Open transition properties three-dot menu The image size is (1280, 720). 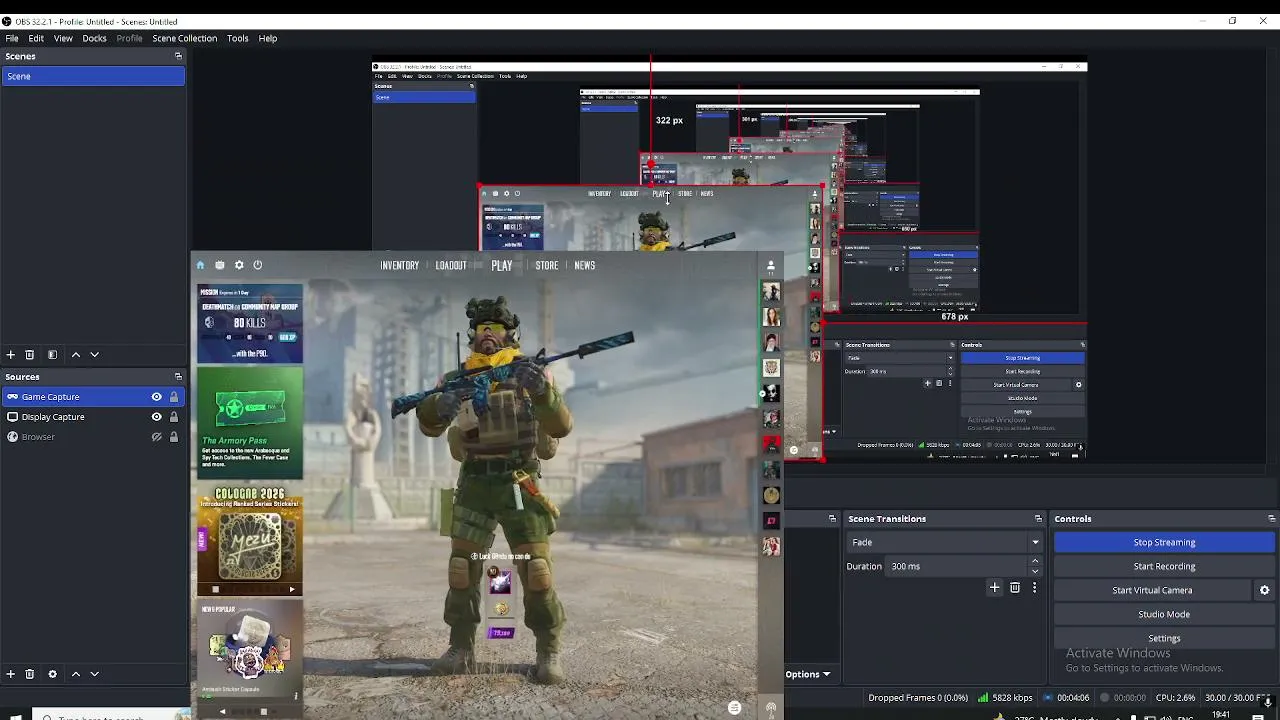click(x=1034, y=588)
